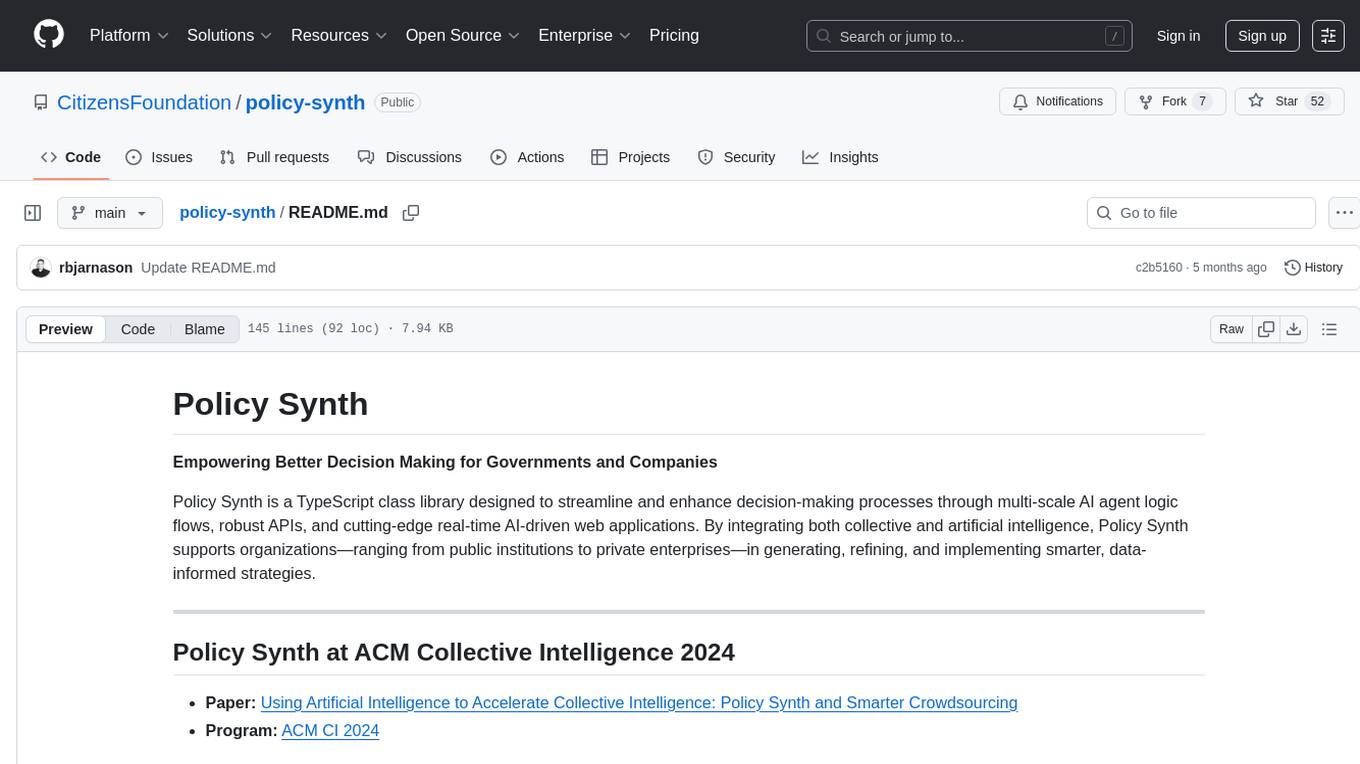Click the README.md filename in breadcrumb
The image size is (1360, 764).
pyautogui.click(x=338, y=212)
